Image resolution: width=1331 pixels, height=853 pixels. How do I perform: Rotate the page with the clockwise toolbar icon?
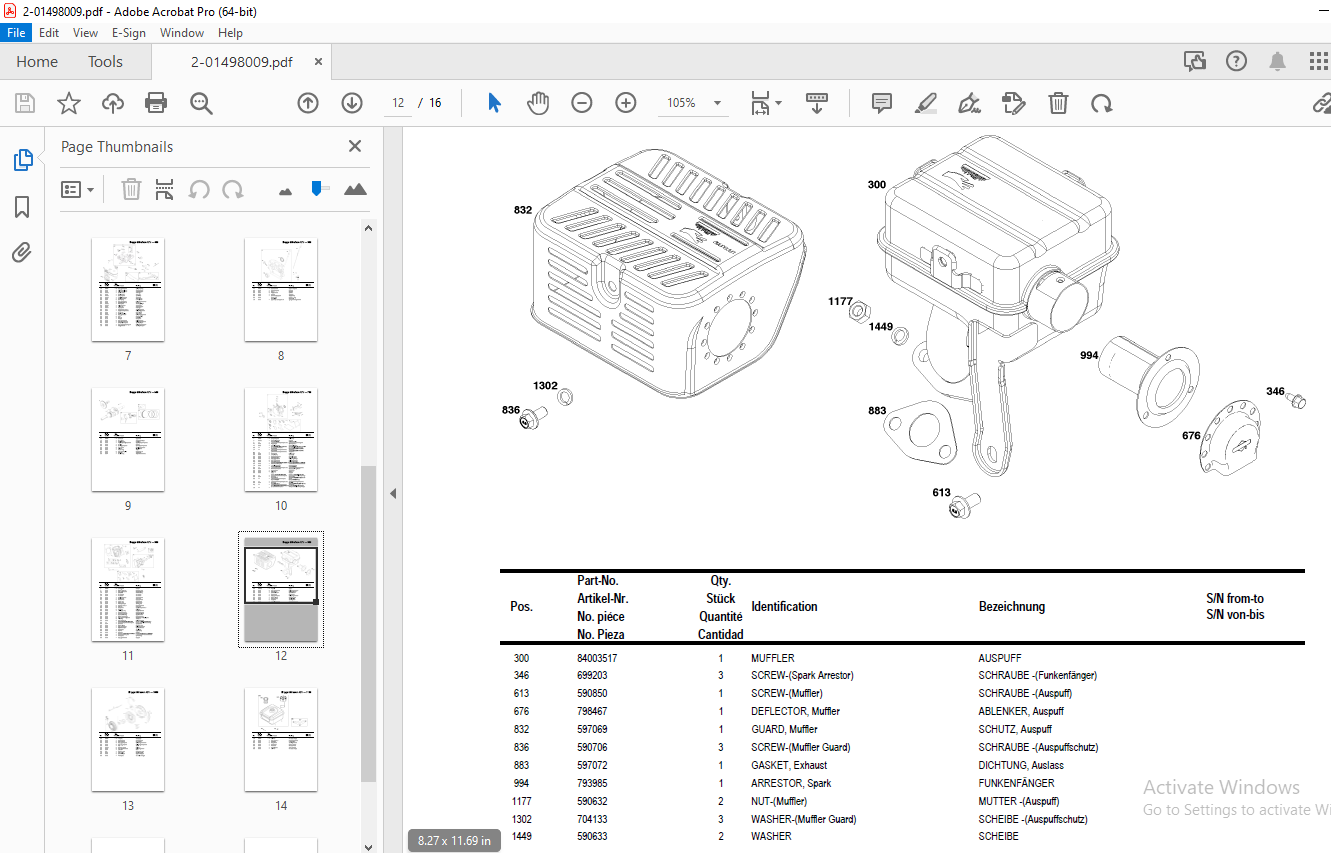point(1101,103)
